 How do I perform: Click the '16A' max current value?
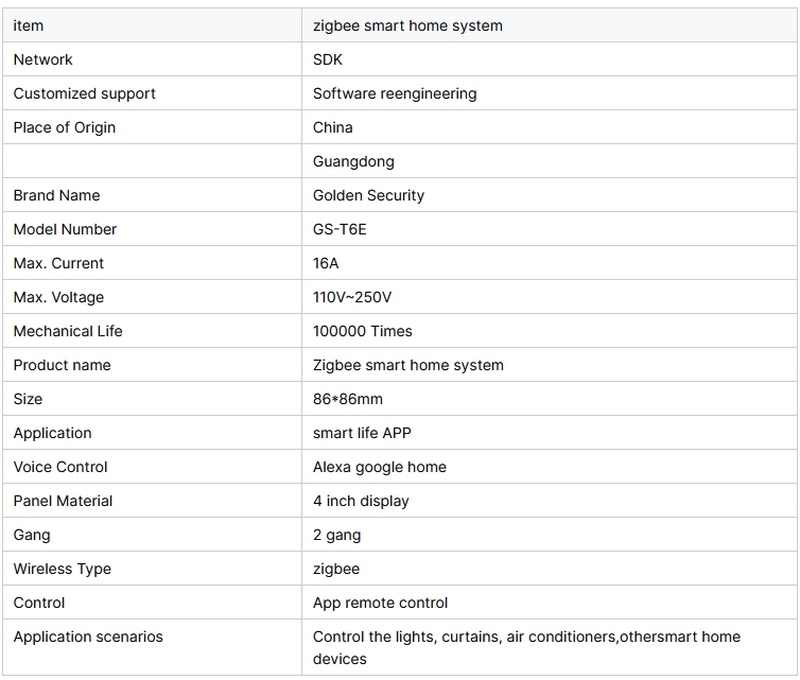[x=327, y=263]
